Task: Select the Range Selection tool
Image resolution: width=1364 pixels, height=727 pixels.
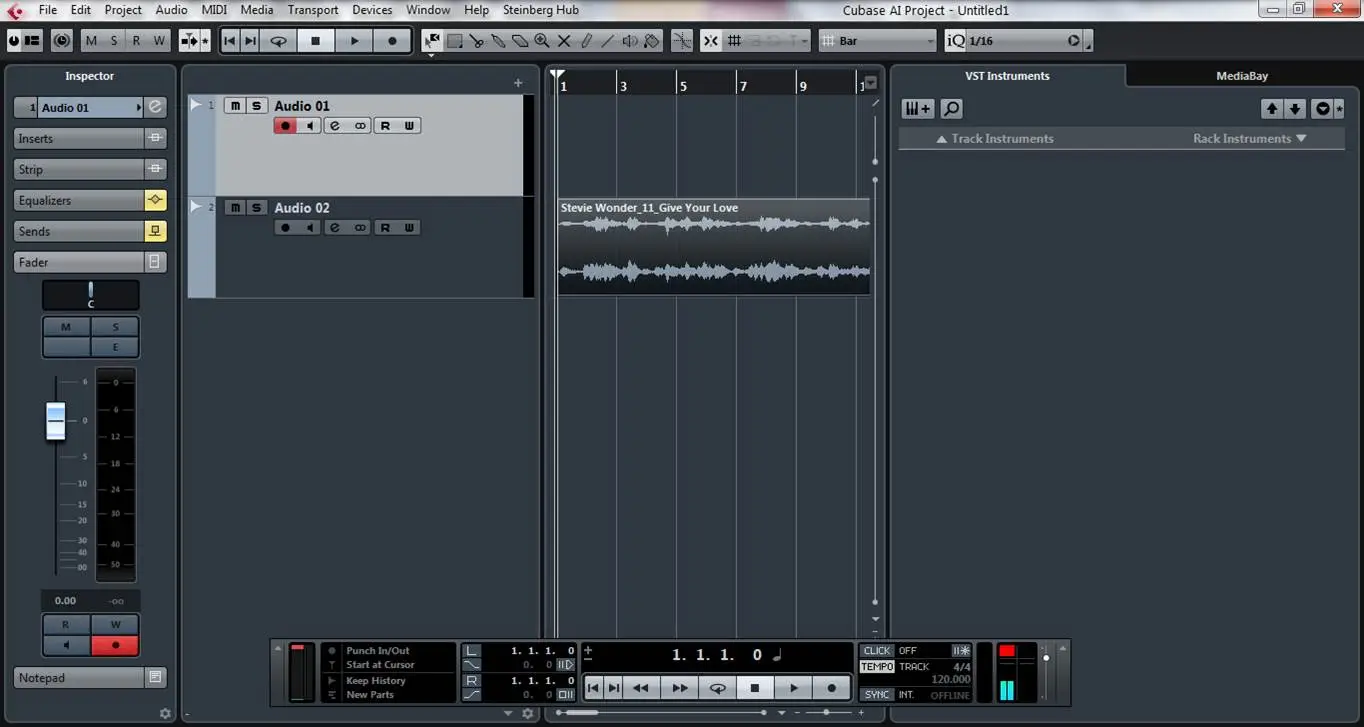Action: pos(454,41)
